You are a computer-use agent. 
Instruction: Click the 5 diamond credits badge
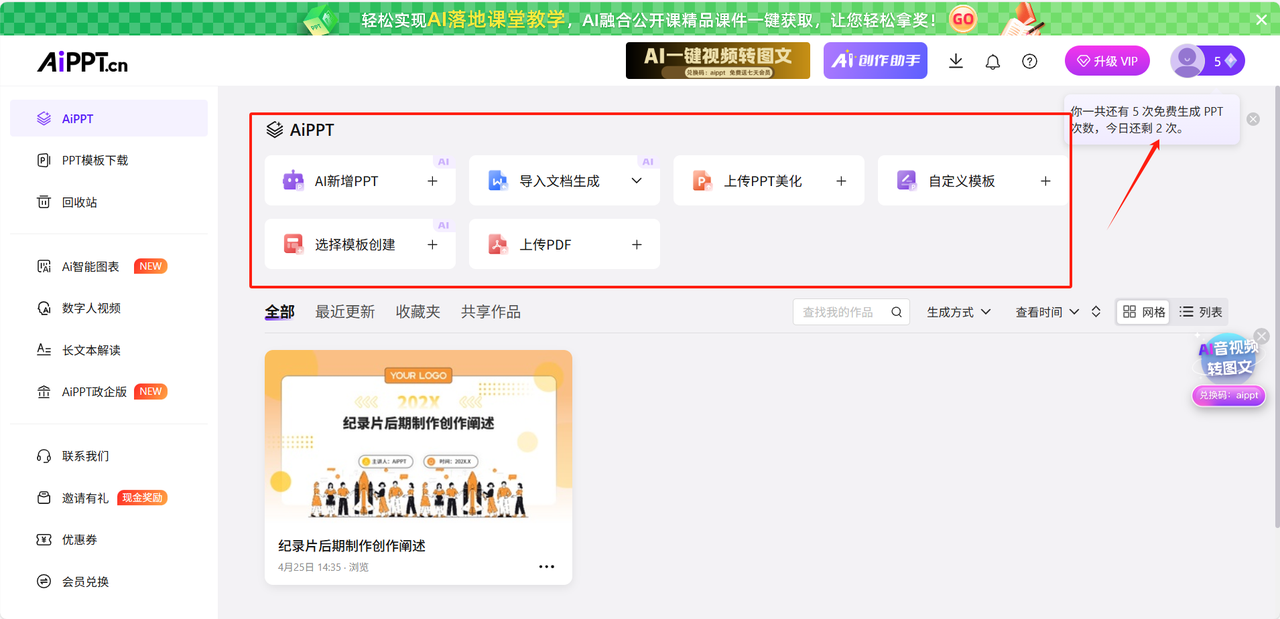[x=1226, y=61]
